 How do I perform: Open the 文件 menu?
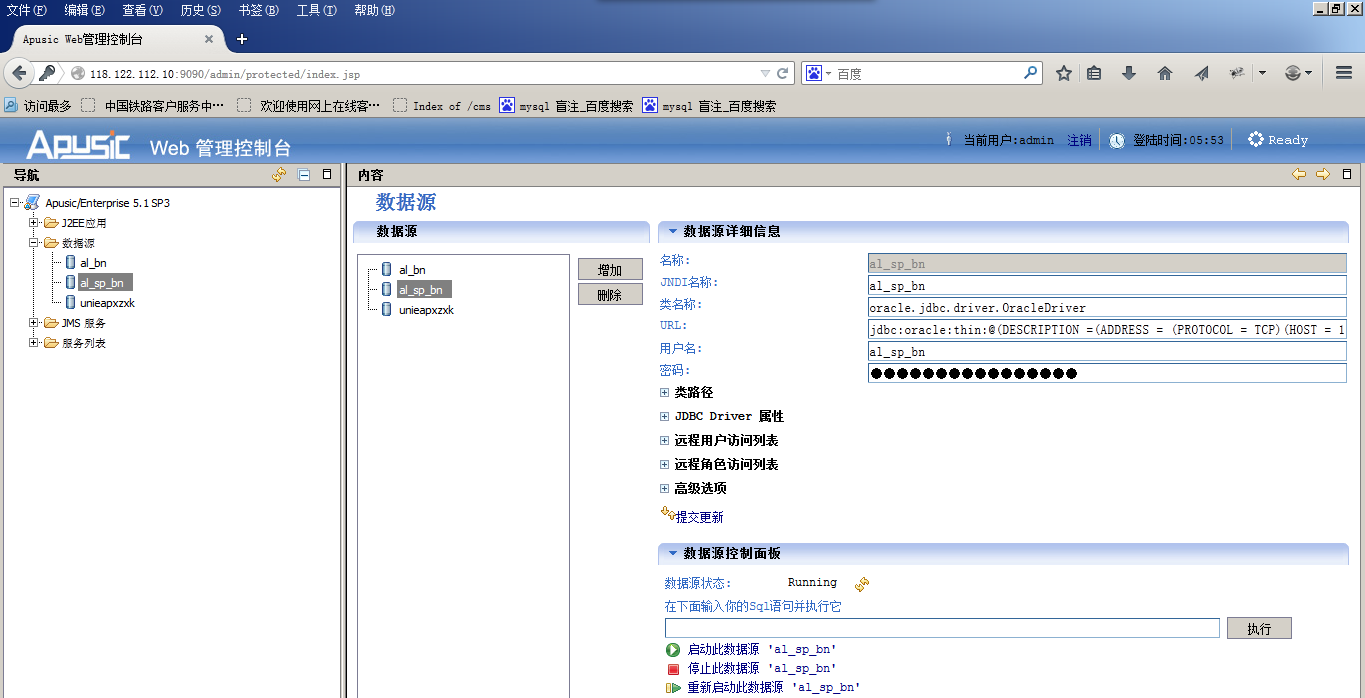(27, 10)
